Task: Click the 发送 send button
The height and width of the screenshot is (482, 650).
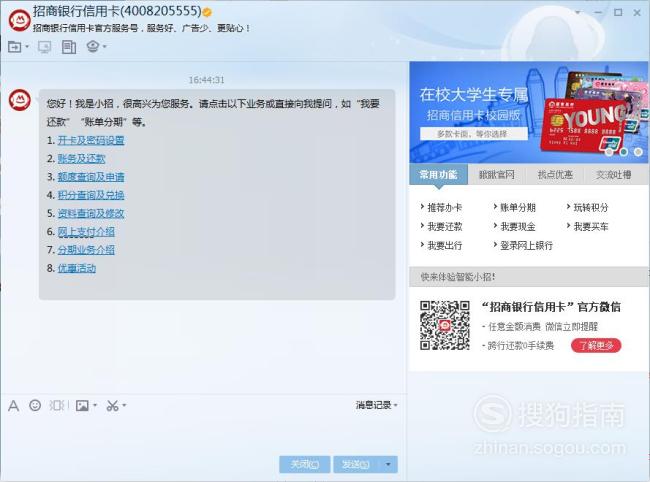Action: click(356, 464)
